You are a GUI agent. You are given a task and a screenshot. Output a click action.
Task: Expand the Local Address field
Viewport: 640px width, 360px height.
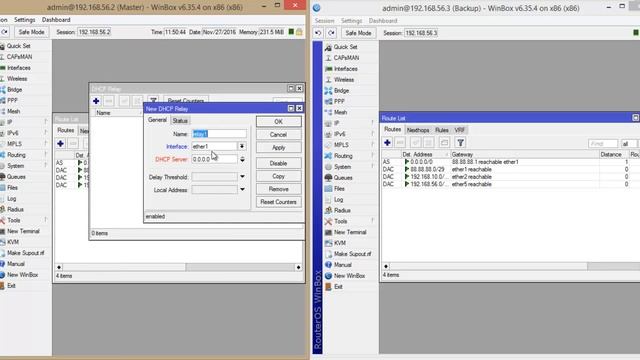pos(242,189)
